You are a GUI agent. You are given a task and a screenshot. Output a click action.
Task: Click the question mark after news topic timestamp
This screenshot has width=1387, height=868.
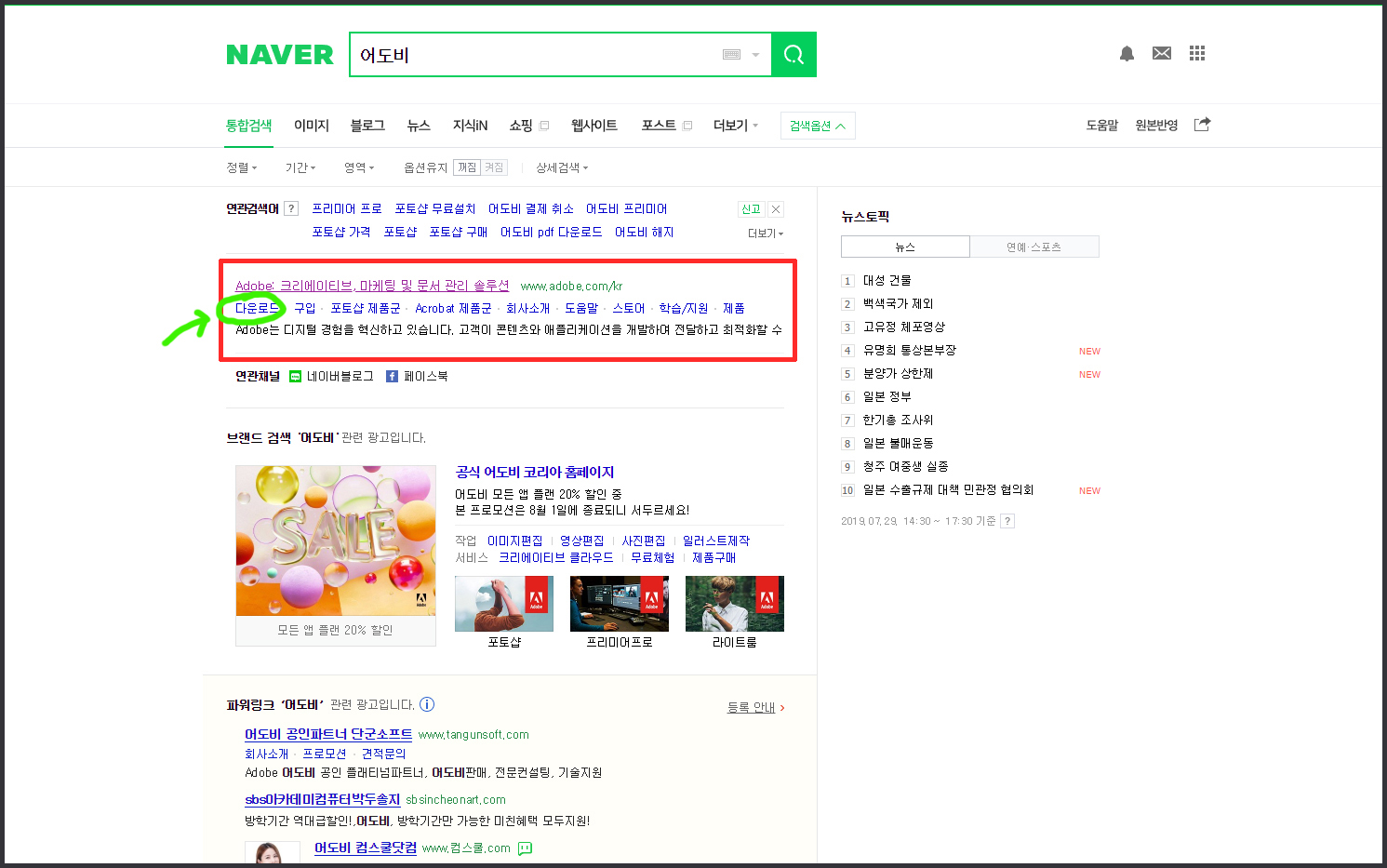pos(1007,521)
